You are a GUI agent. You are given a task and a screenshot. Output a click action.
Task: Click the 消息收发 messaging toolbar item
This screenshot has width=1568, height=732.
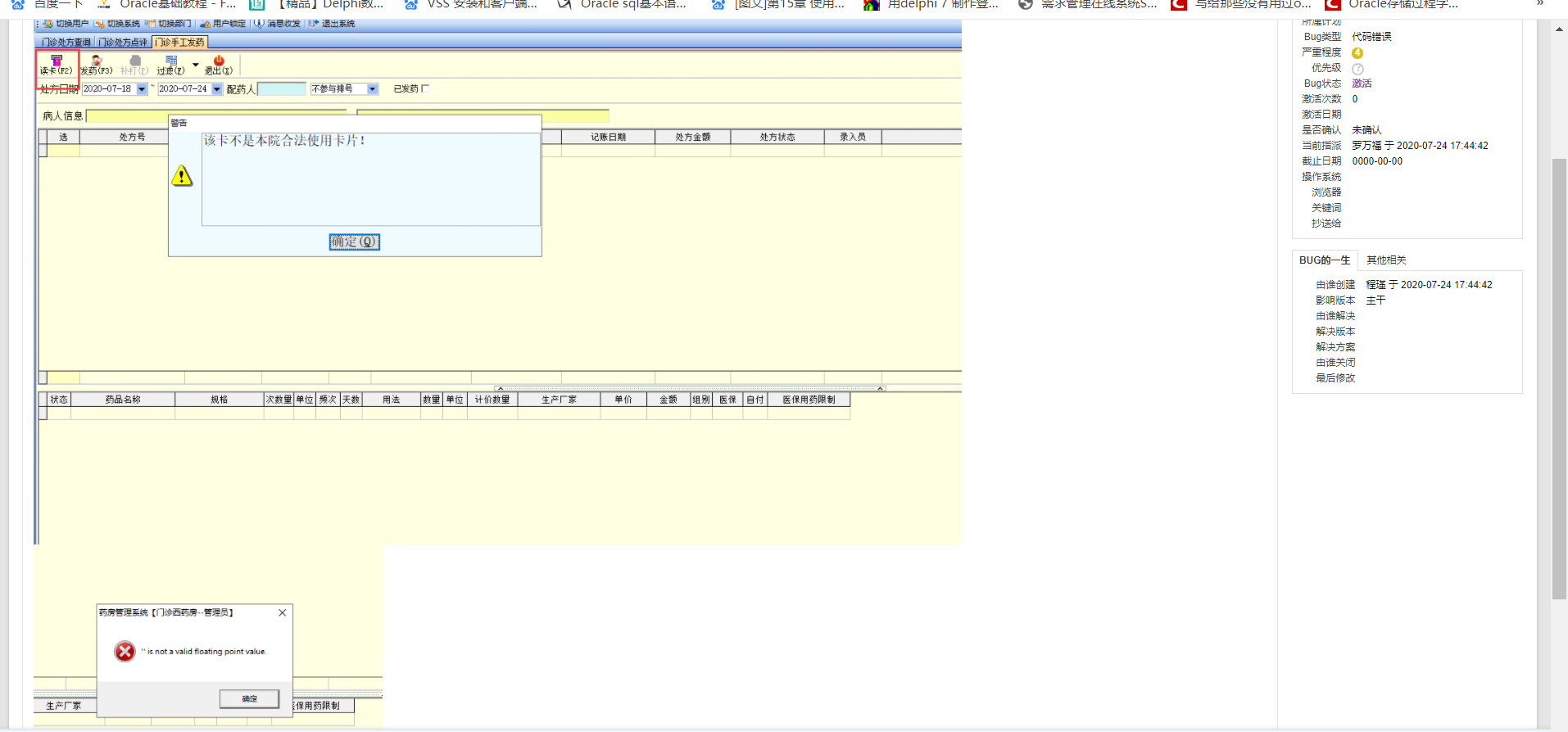[277, 24]
